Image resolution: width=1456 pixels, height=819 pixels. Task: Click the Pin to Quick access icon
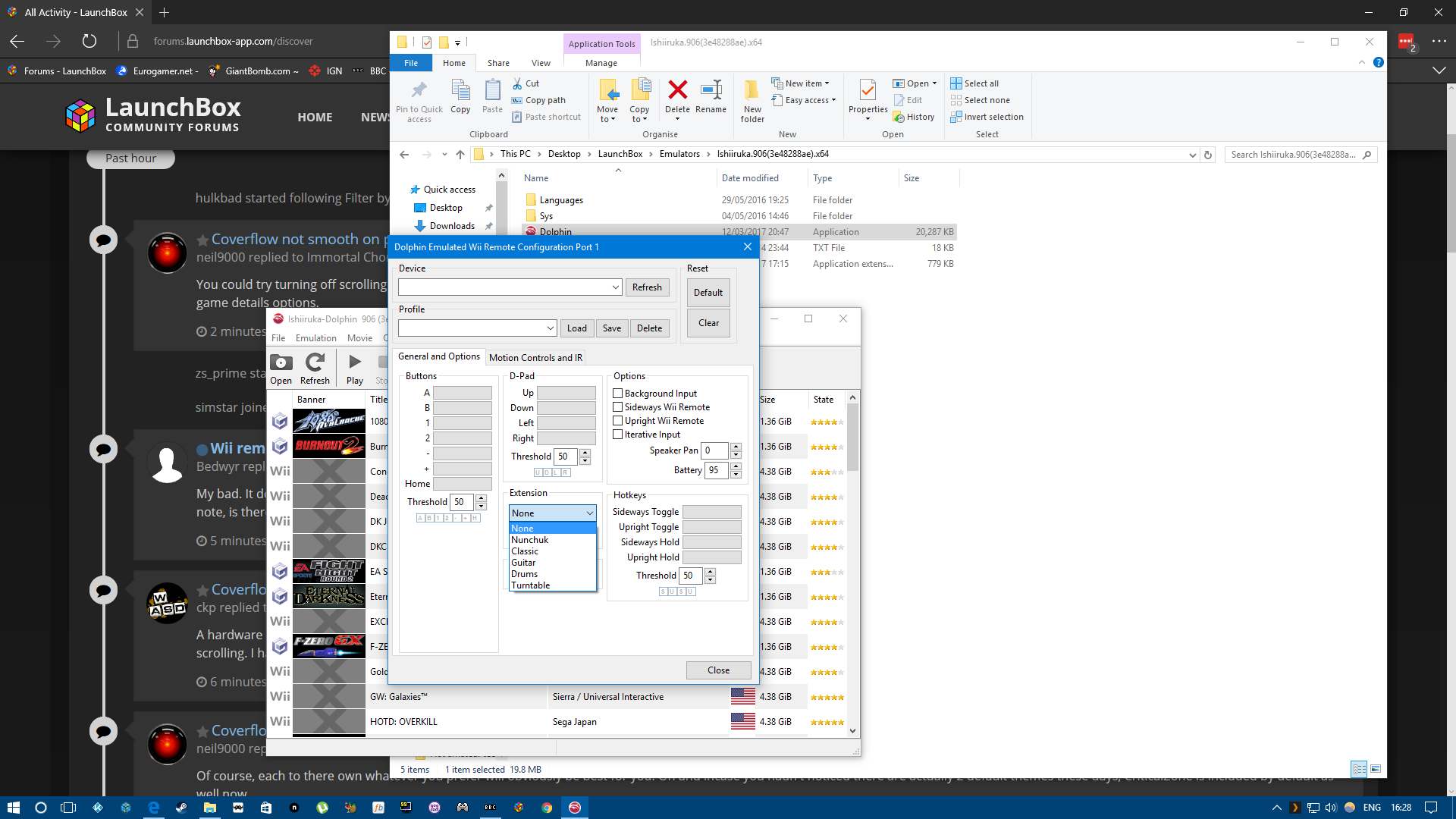(x=419, y=91)
